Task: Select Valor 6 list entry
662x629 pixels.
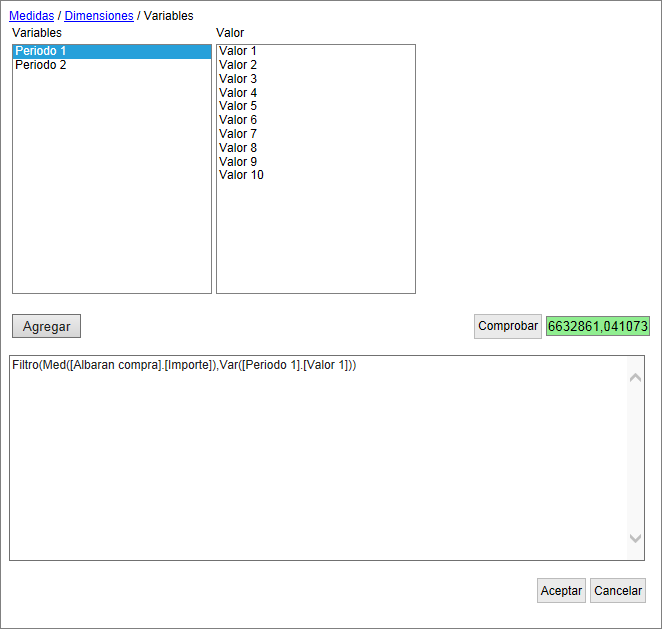Action: (238, 120)
